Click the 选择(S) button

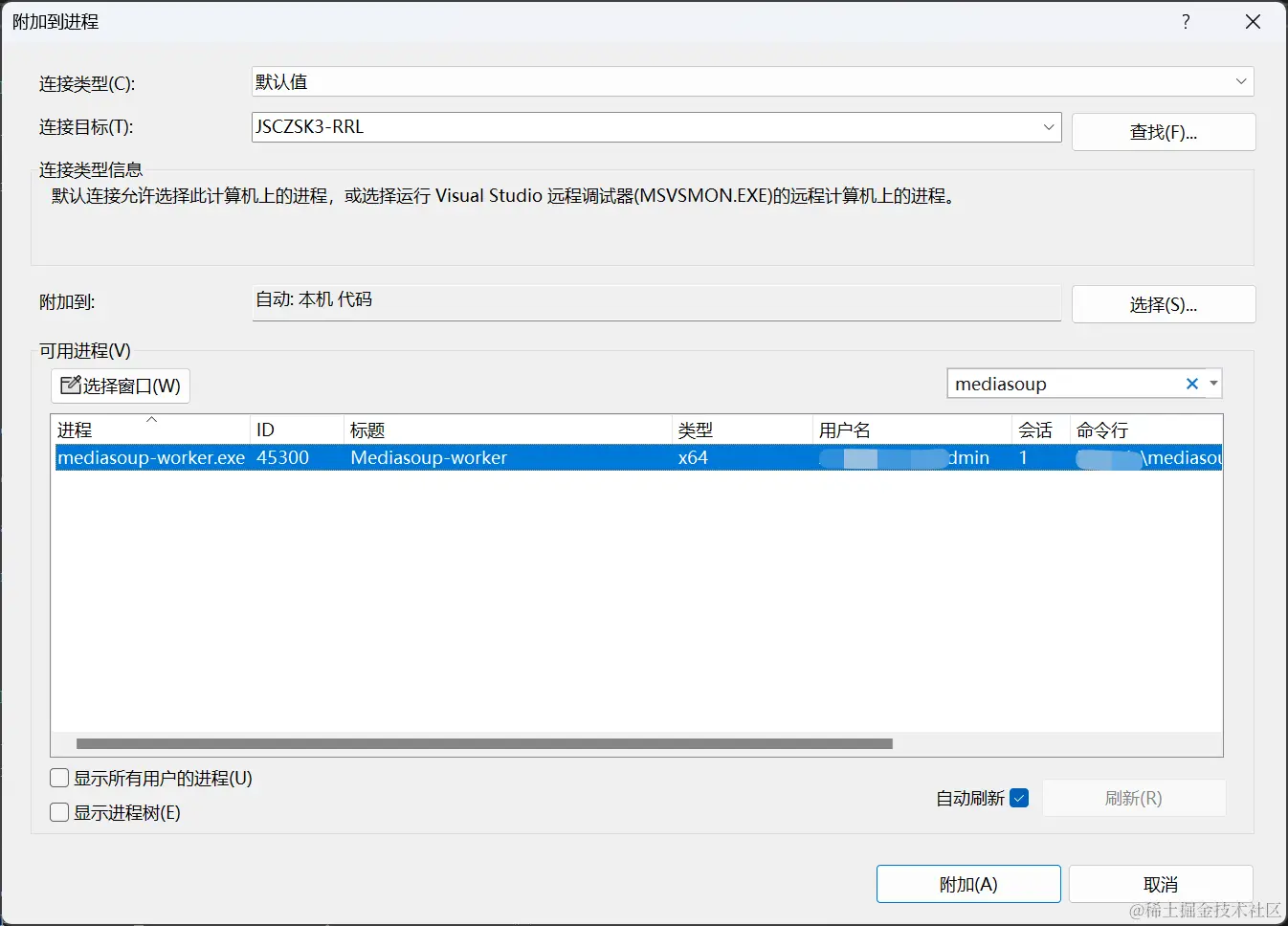[x=1163, y=303]
